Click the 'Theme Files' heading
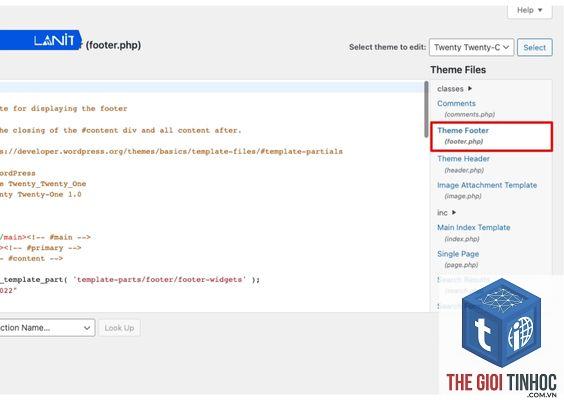 tap(458, 70)
